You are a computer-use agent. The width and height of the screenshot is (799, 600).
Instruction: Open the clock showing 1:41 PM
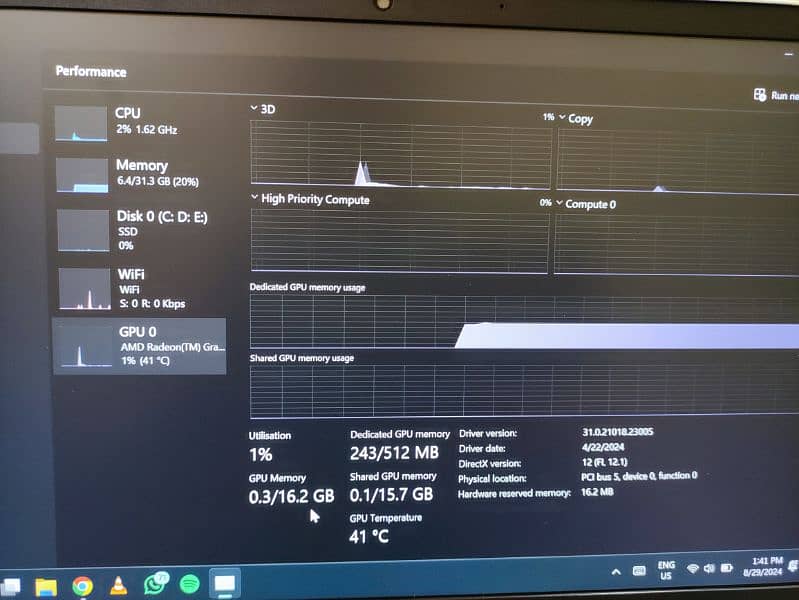(763, 566)
